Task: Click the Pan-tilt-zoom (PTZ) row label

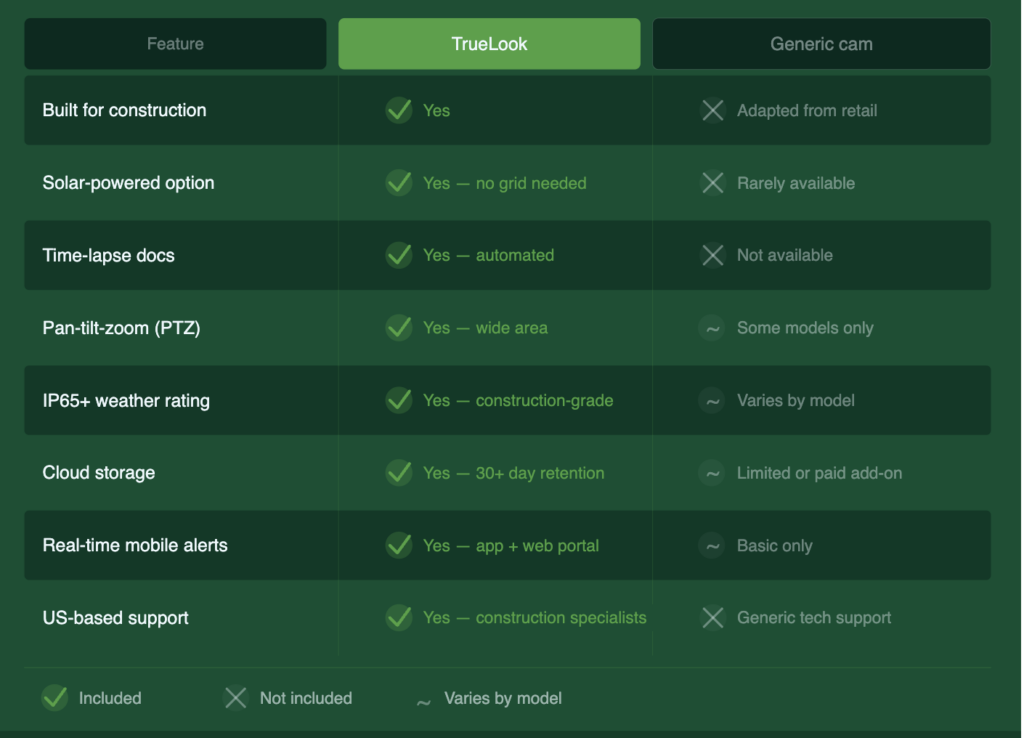Action: (x=121, y=328)
